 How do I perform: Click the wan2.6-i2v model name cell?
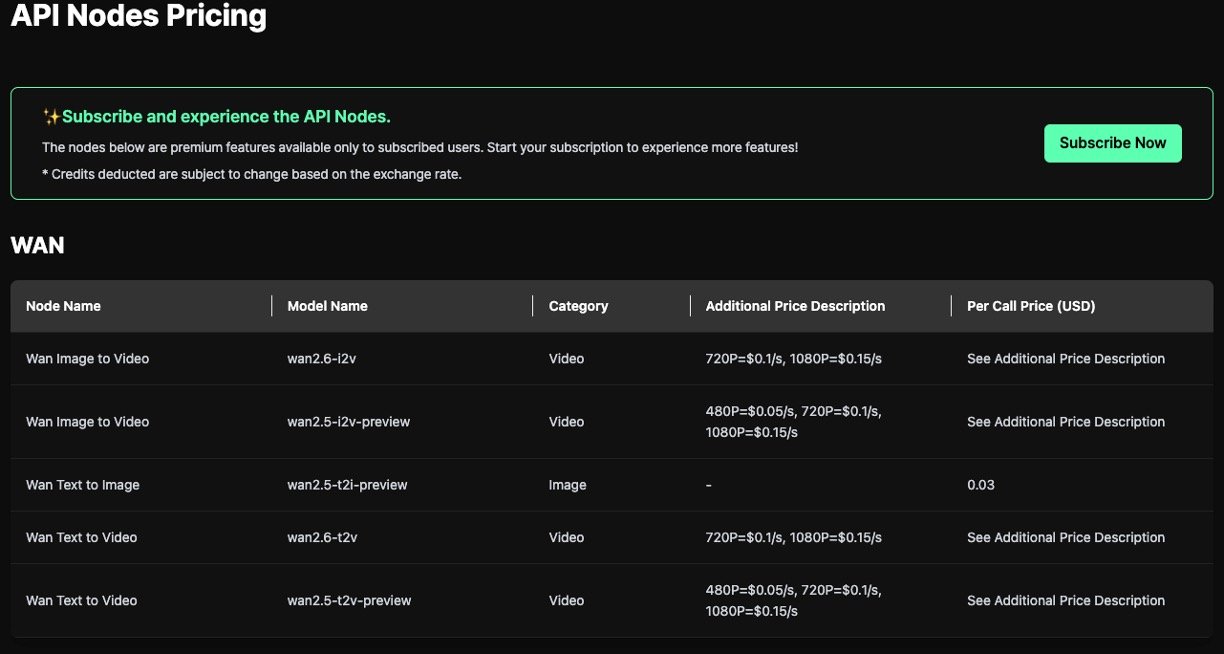322,359
